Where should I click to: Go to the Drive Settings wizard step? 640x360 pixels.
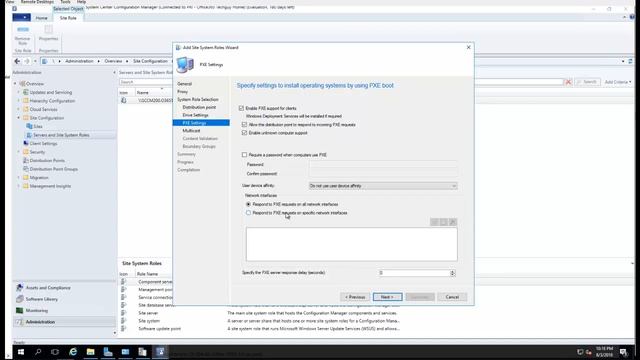click(x=196, y=115)
